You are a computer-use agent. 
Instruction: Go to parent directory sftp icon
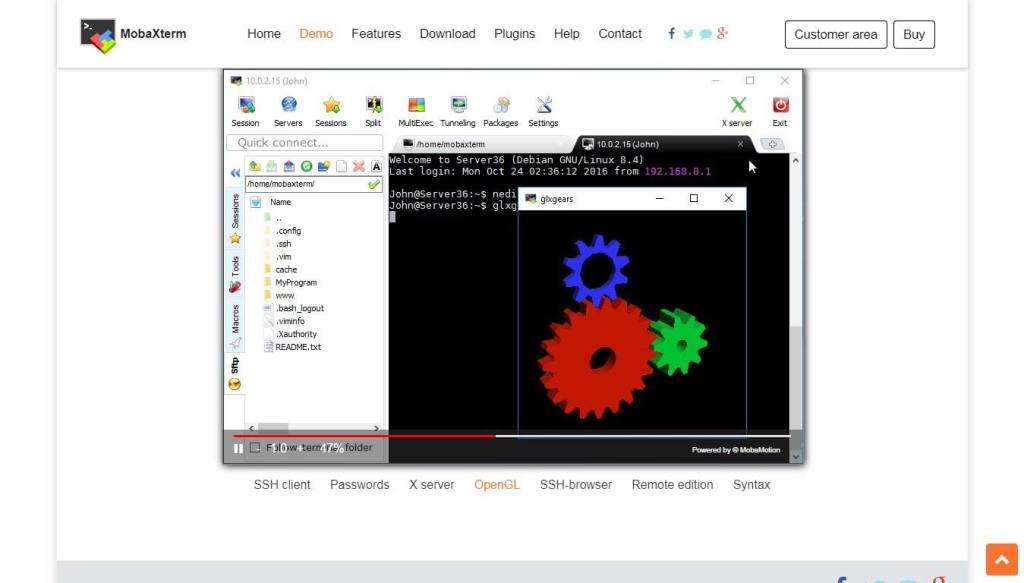coord(255,166)
